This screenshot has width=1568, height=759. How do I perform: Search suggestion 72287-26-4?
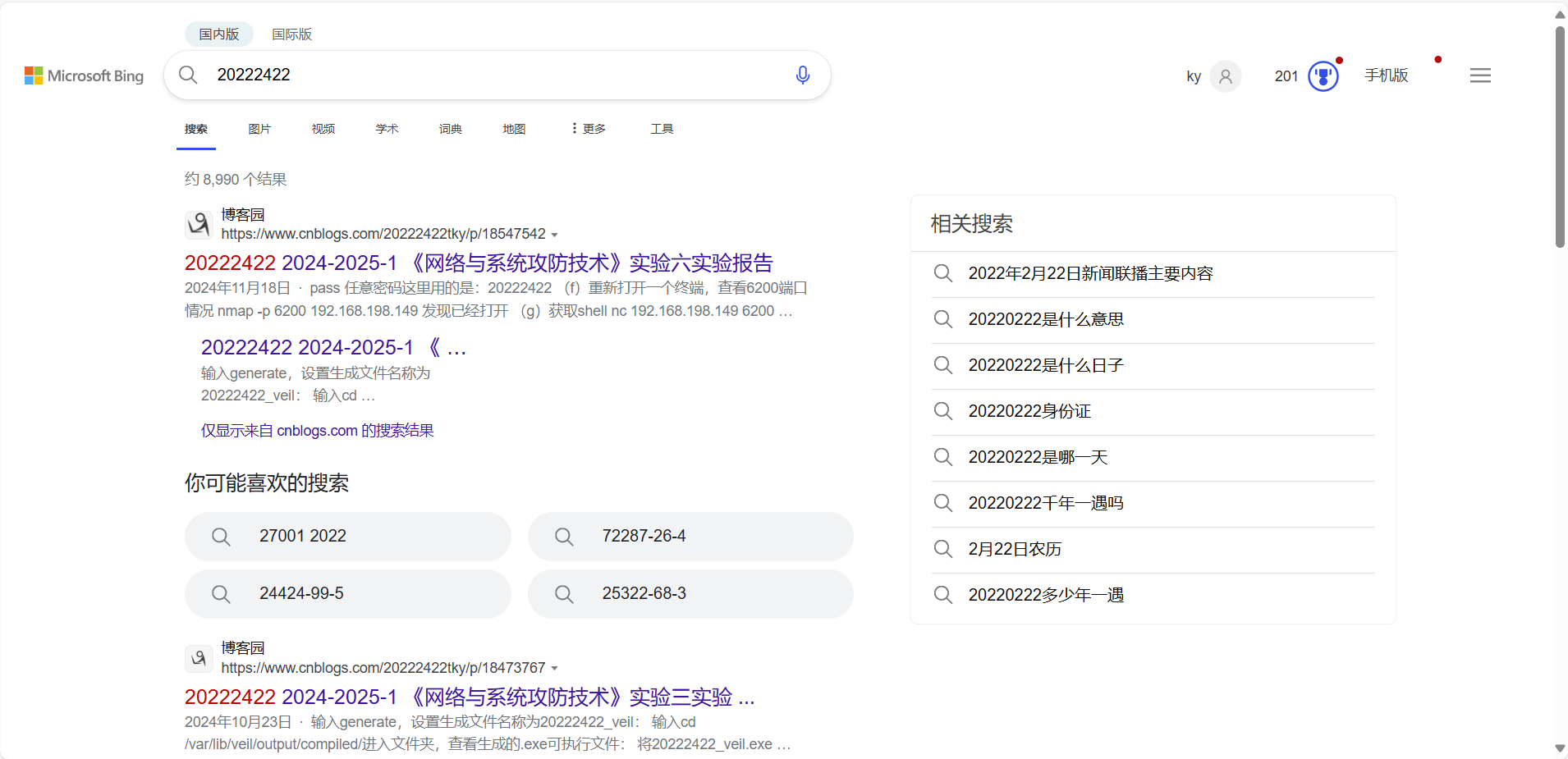[x=690, y=537]
